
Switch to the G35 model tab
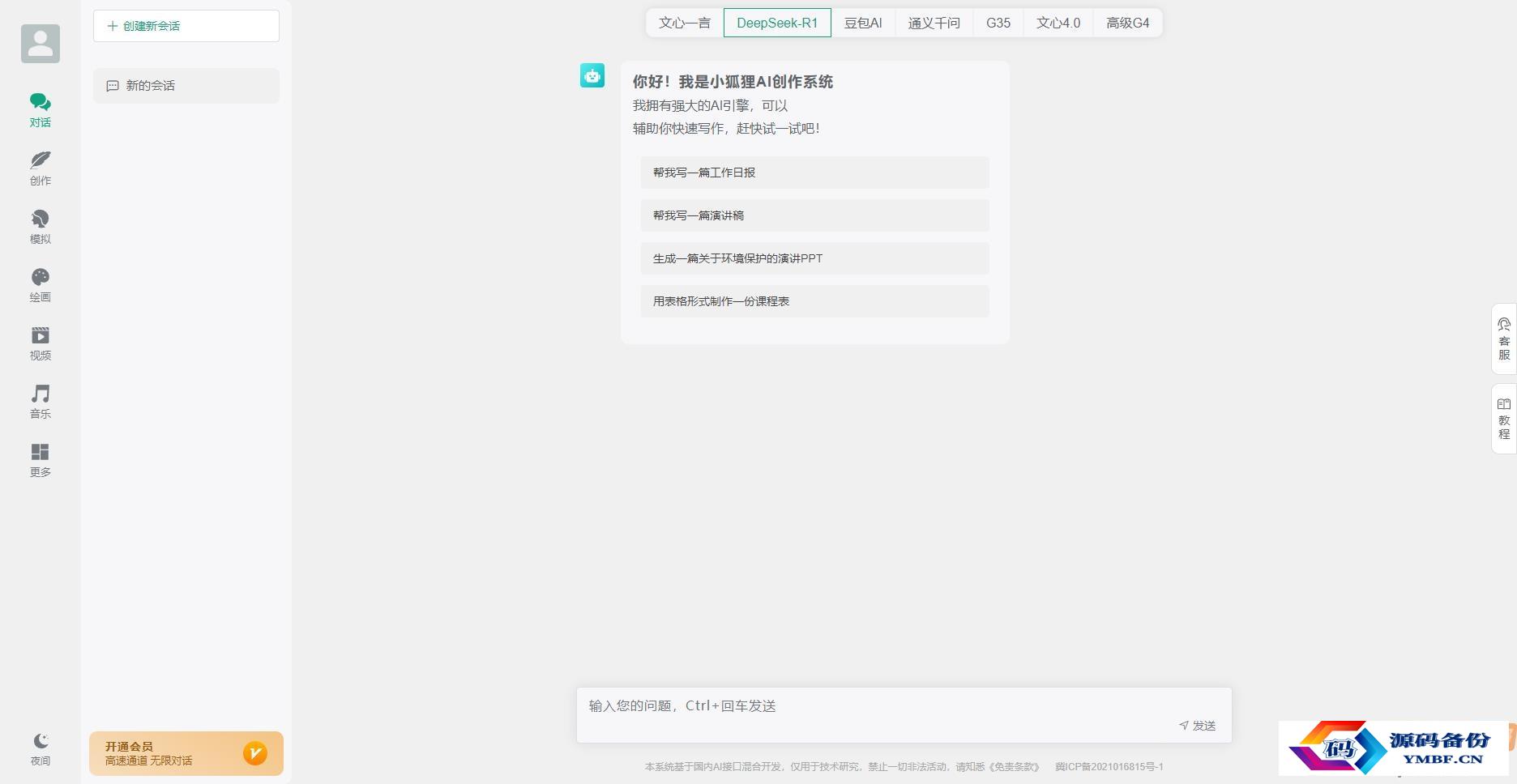tap(998, 23)
